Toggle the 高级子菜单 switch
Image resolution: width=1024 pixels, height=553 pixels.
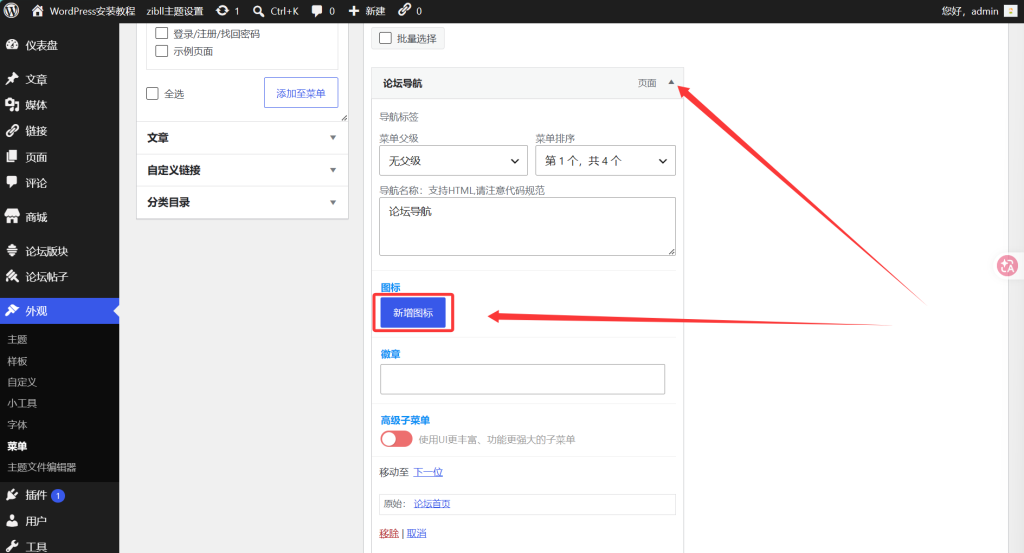click(x=396, y=439)
